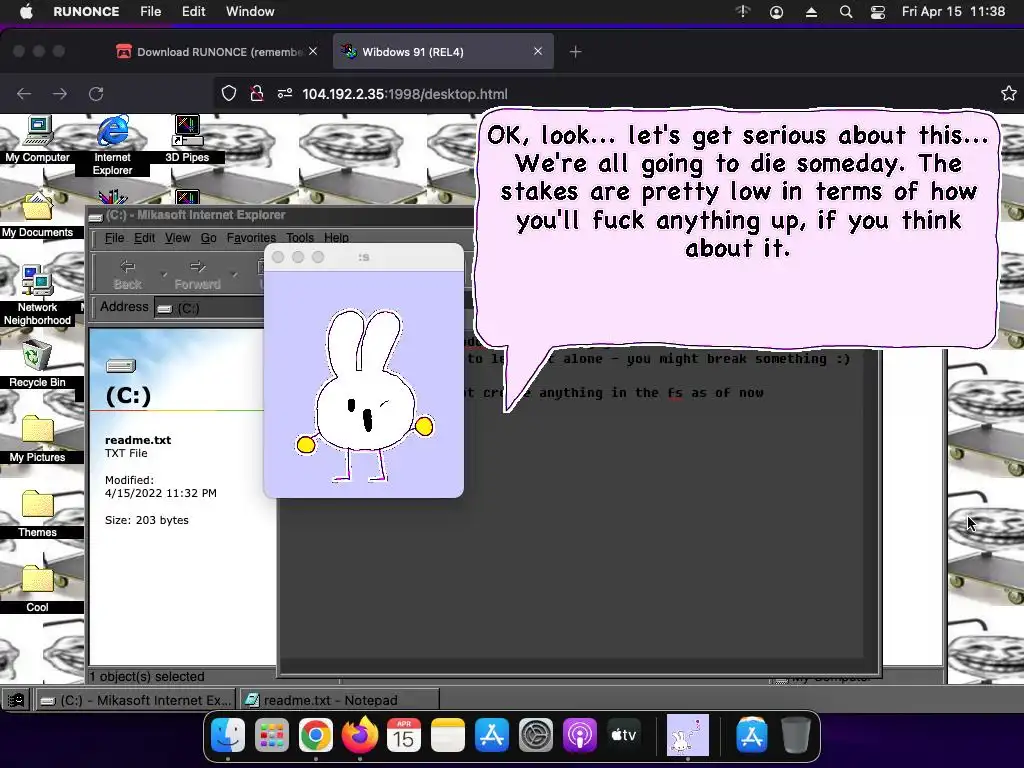Open the My Documents folder icon
The height and width of the screenshot is (768, 1024).
click(37, 216)
